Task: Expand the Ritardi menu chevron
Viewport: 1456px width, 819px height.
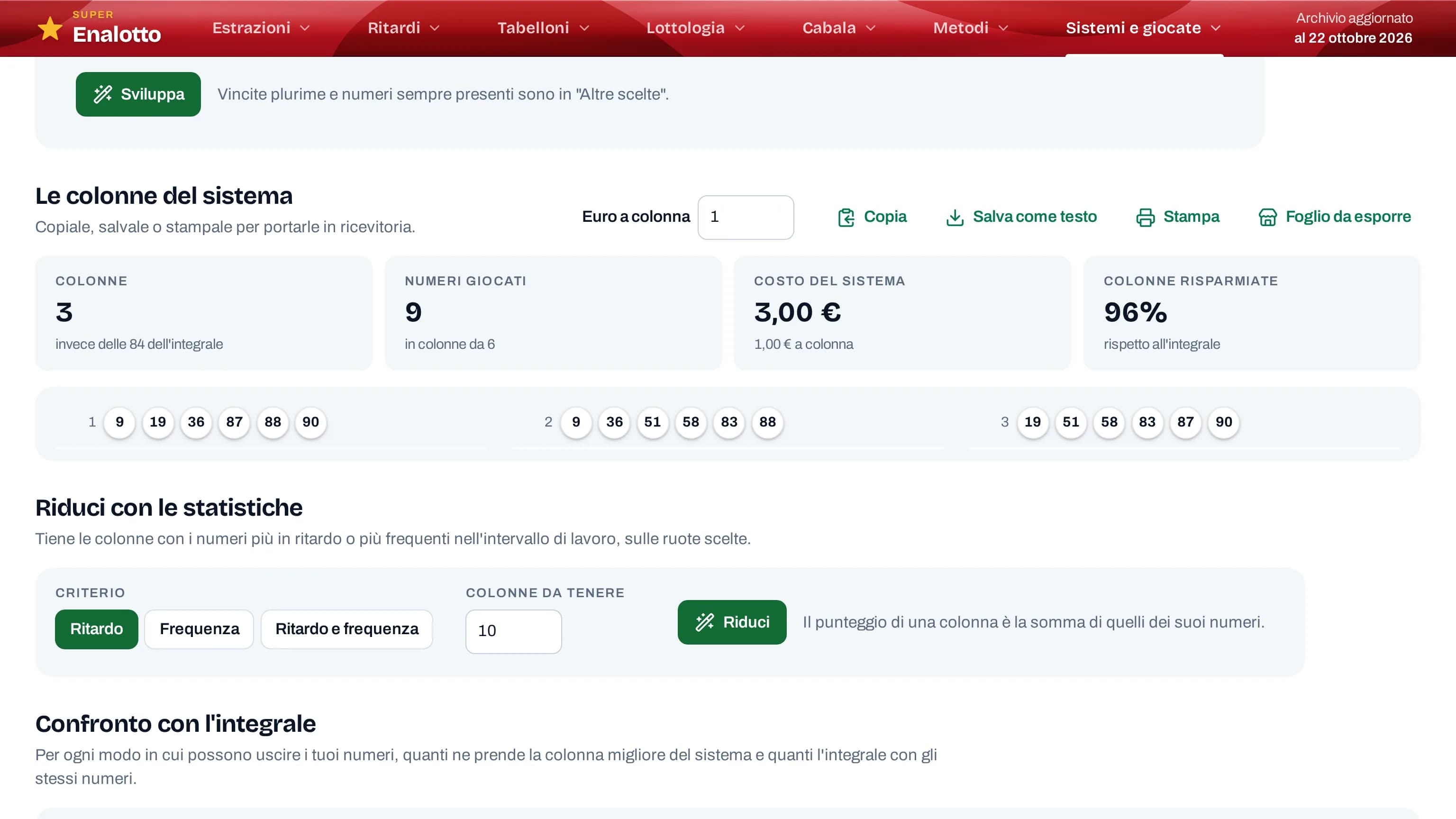Action: click(435, 28)
